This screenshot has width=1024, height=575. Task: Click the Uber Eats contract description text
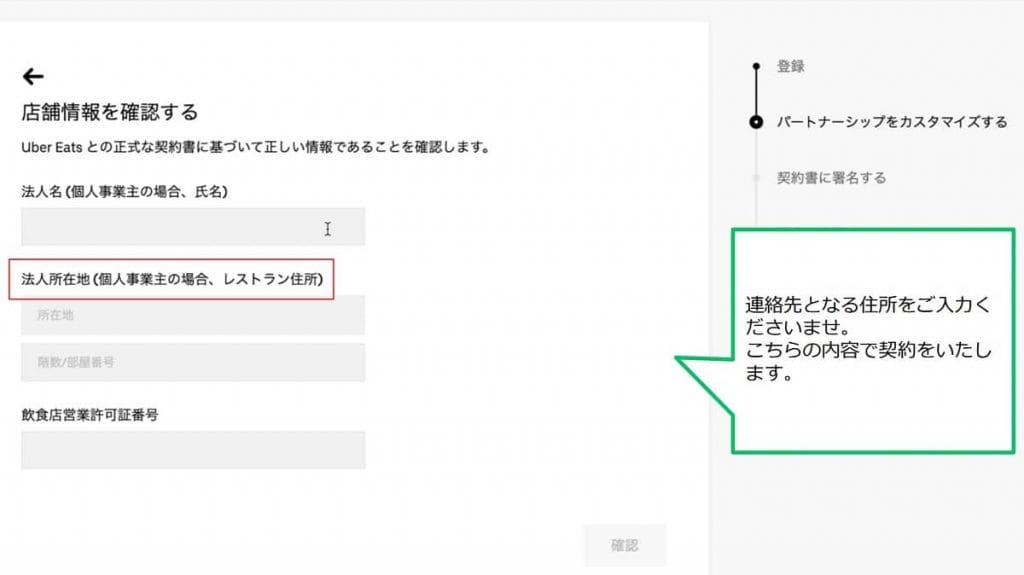[255, 147]
